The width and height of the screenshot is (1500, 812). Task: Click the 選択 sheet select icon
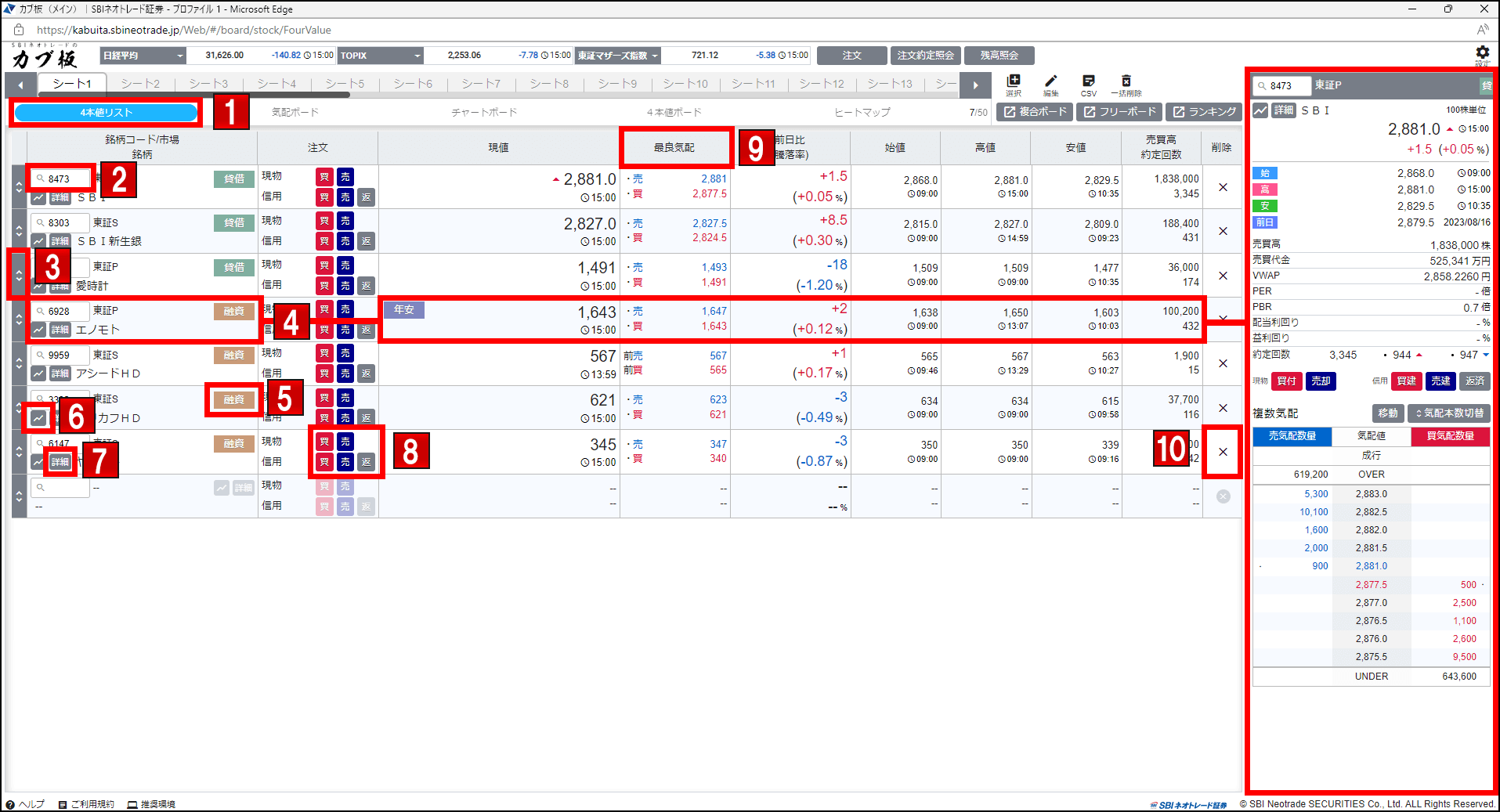coord(1014,85)
